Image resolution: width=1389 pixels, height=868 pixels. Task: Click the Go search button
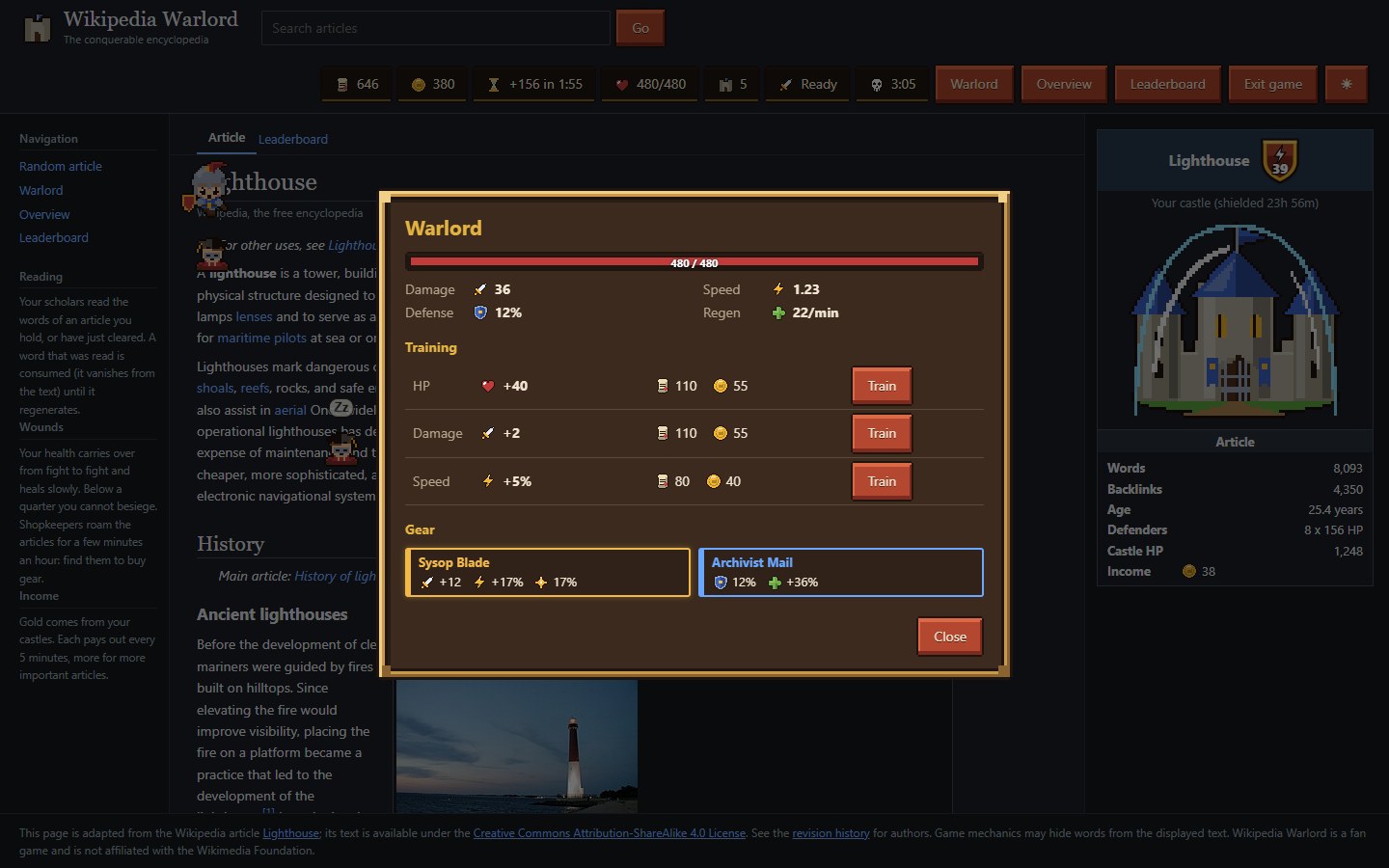point(640,28)
